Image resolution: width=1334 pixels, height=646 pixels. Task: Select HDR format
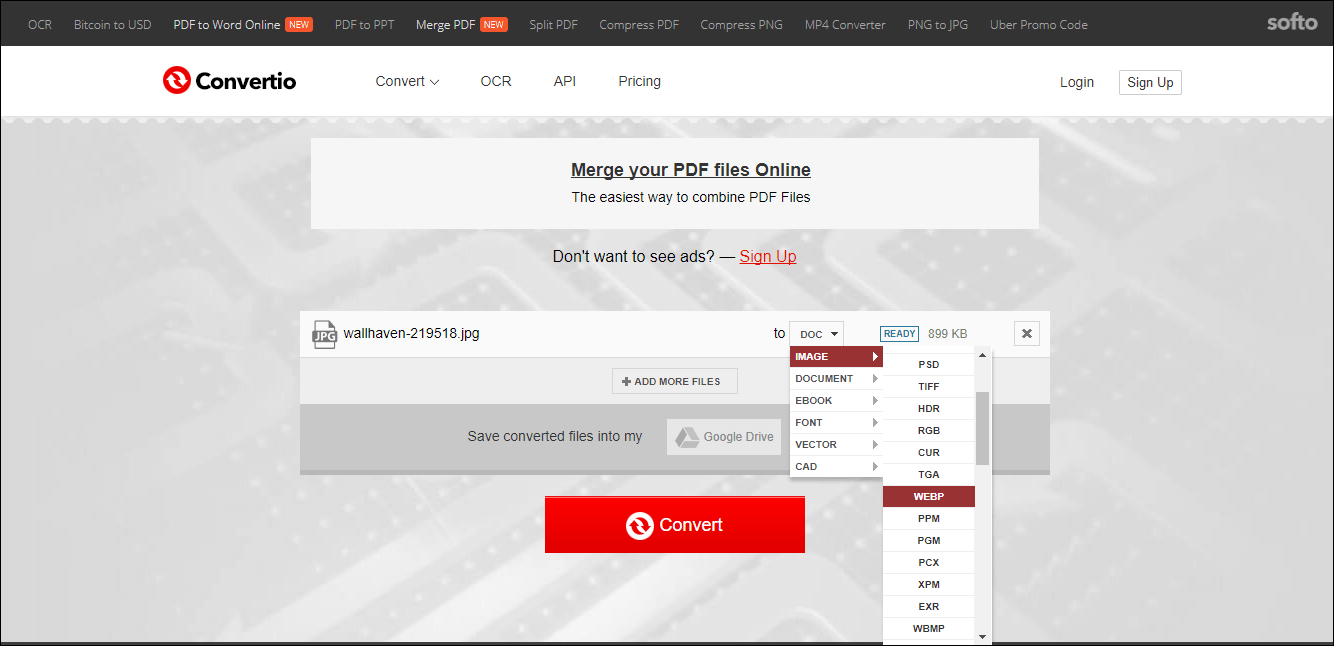tap(928, 409)
